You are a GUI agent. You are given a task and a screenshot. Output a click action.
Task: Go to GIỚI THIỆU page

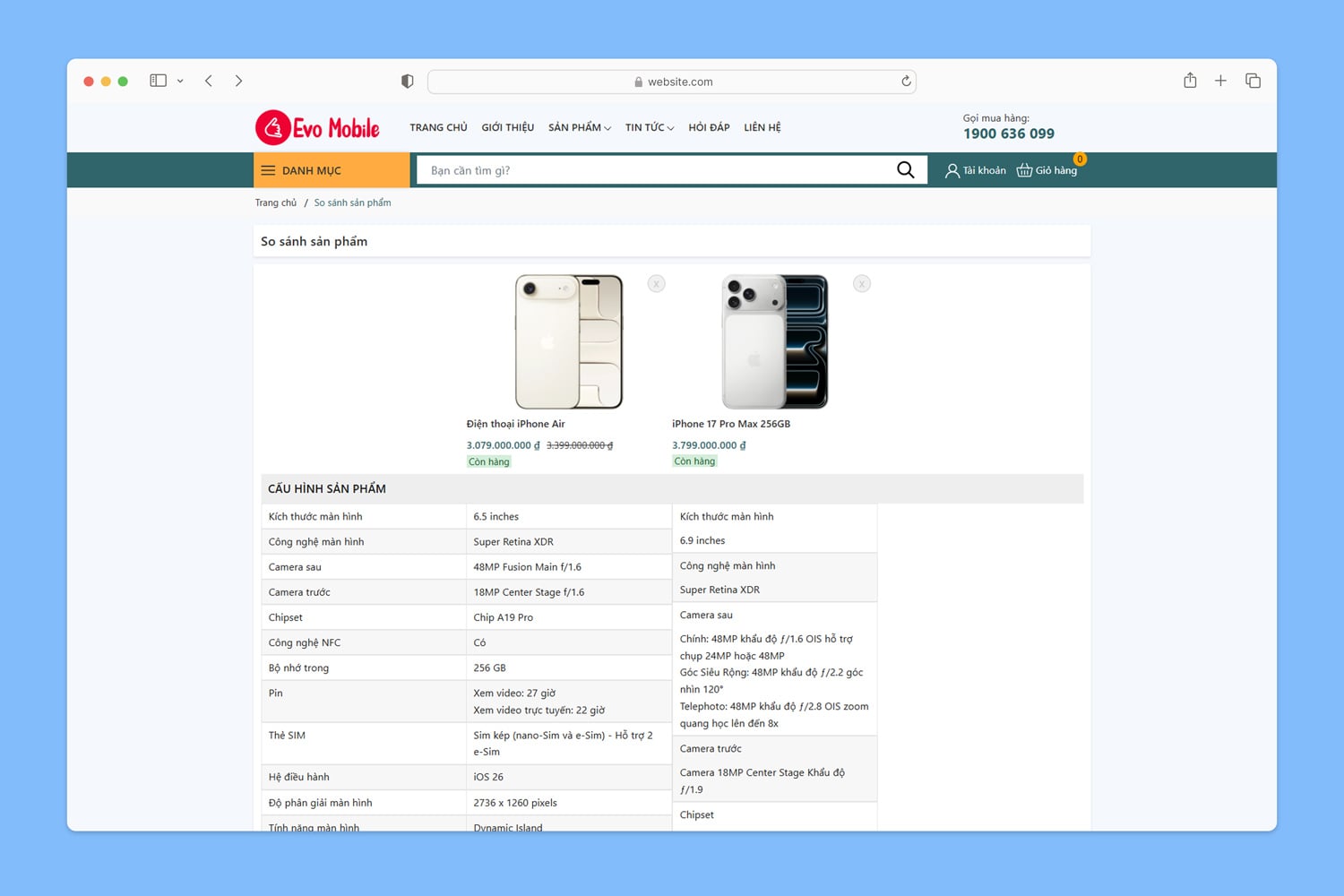[507, 127]
